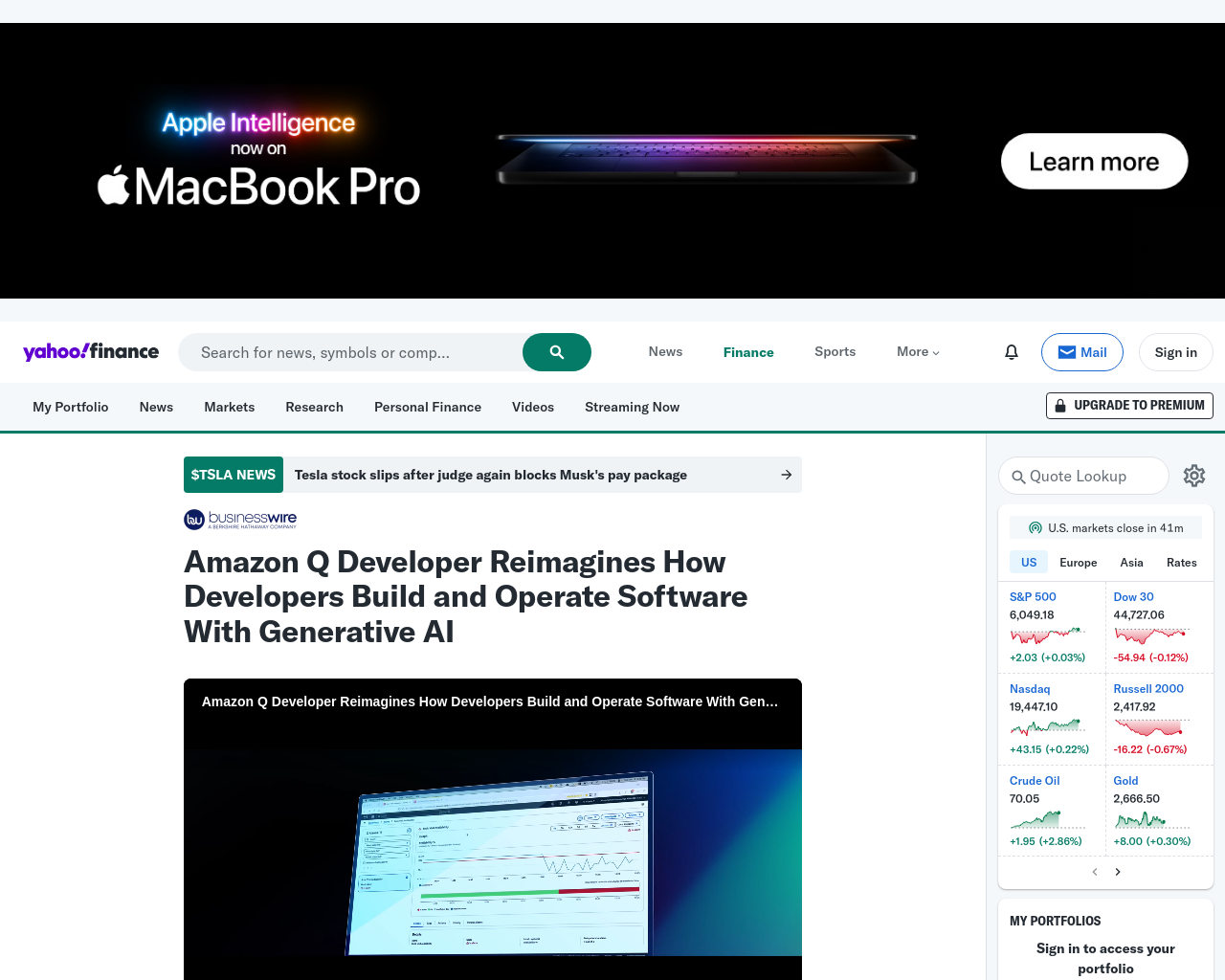Click the lock icon on Upgrade to Premium
This screenshot has width=1225, height=980.
(1060, 406)
